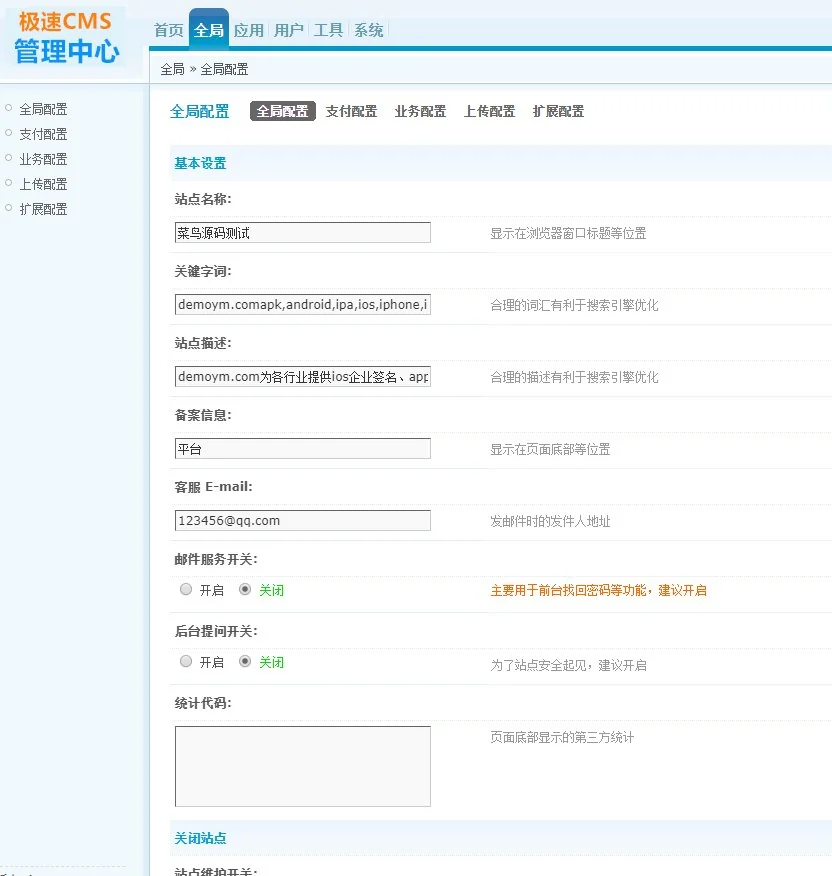Open the 工具 top navigation tab
This screenshot has height=876, width=832.
[x=329, y=30]
